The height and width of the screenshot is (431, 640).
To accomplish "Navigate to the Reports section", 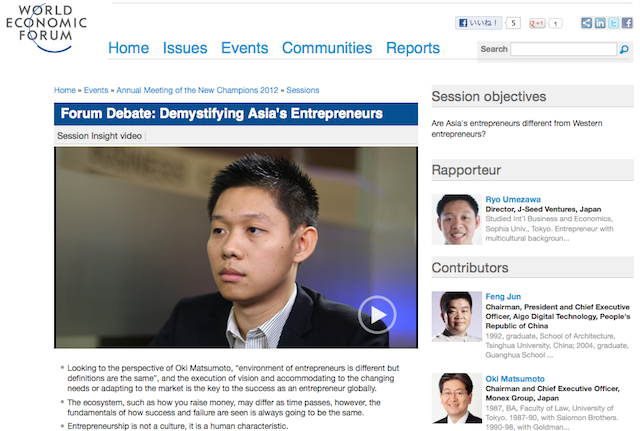I will (413, 48).
